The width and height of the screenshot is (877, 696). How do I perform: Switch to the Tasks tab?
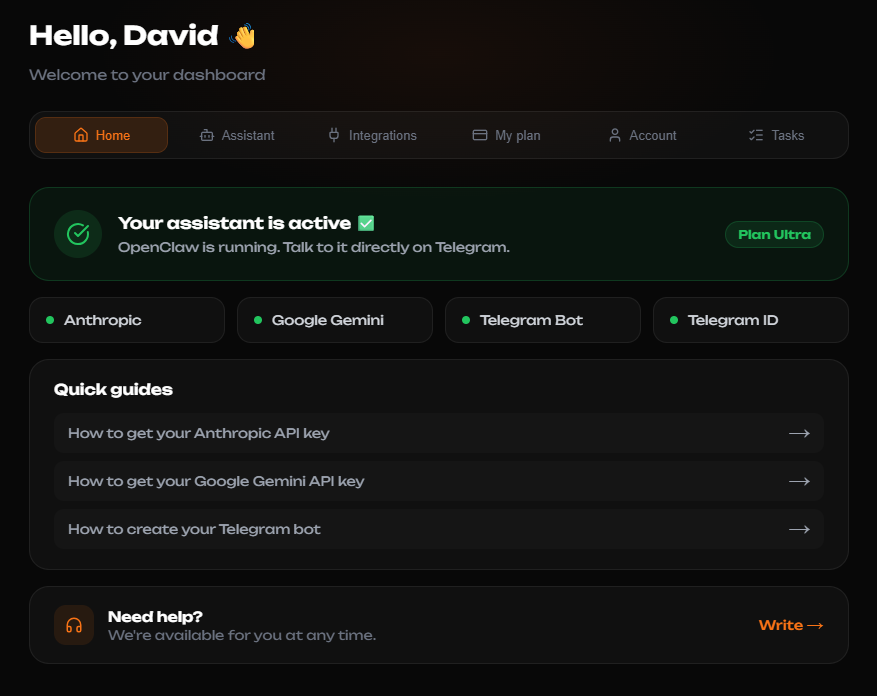(776, 135)
